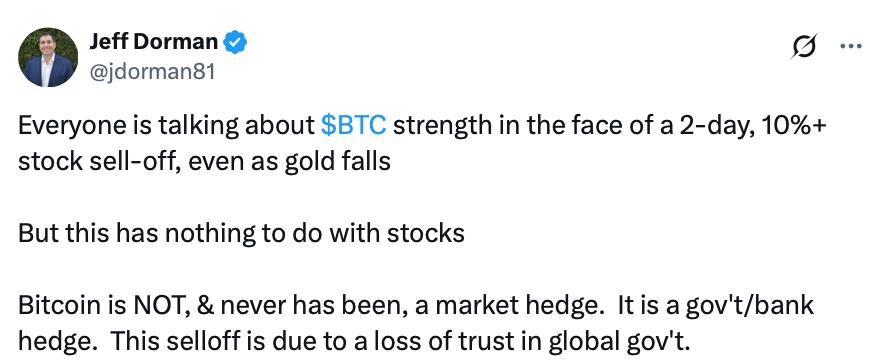This screenshot has width=882, height=364.
Task: Click the sentence 'This selloff is due to'
Action: (225, 342)
